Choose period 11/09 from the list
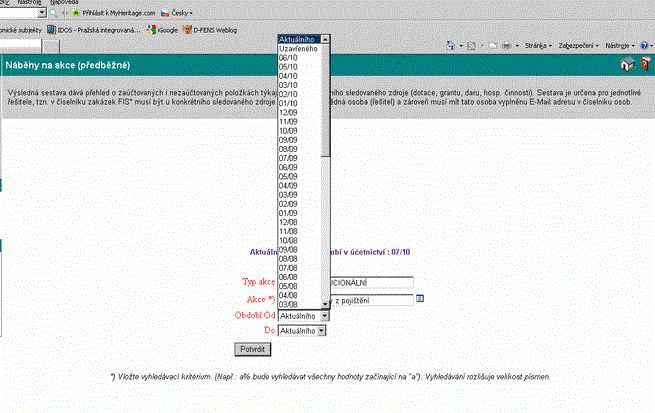Screen dimensions: 655x413 click(300, 122)
